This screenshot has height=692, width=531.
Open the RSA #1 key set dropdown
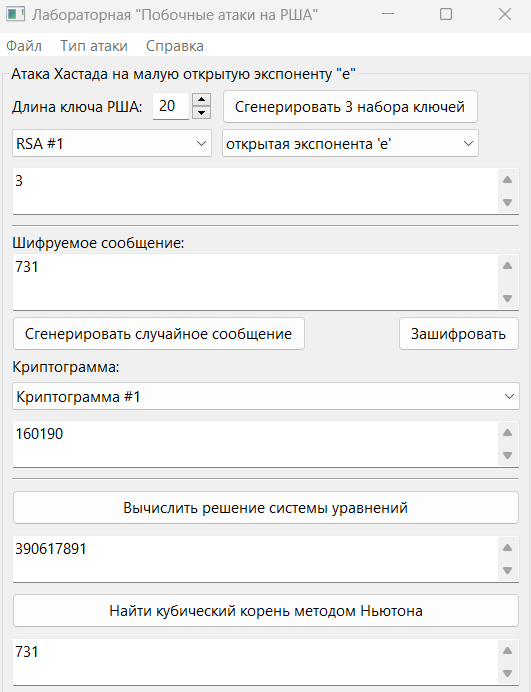coord(112,143)
